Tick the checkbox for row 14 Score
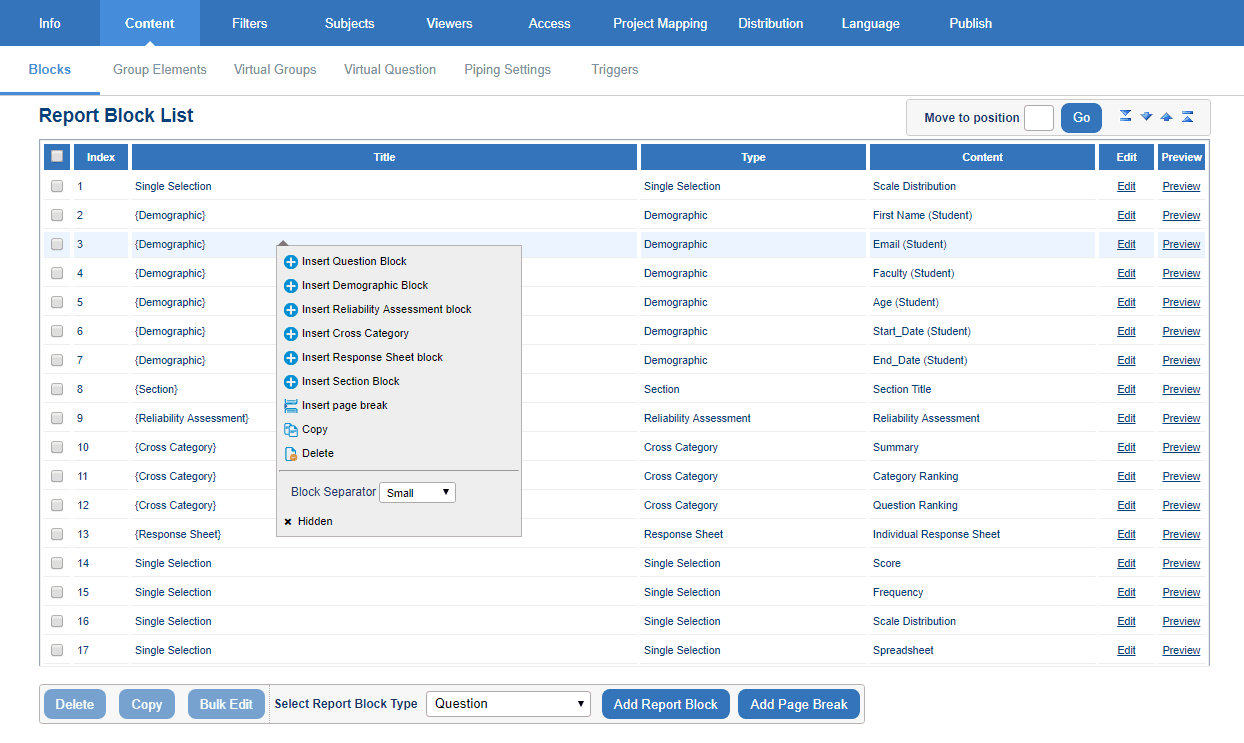The height and width of the screenshot is (743, 1244). (57, 563)
